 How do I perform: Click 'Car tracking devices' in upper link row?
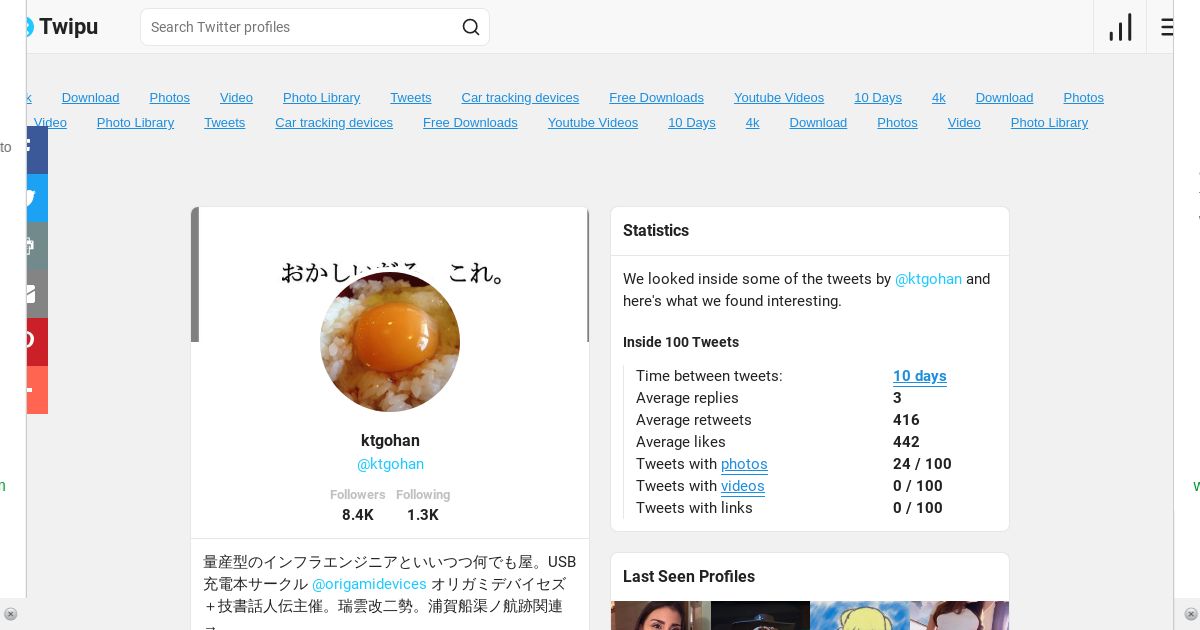(x=520, y=98)
